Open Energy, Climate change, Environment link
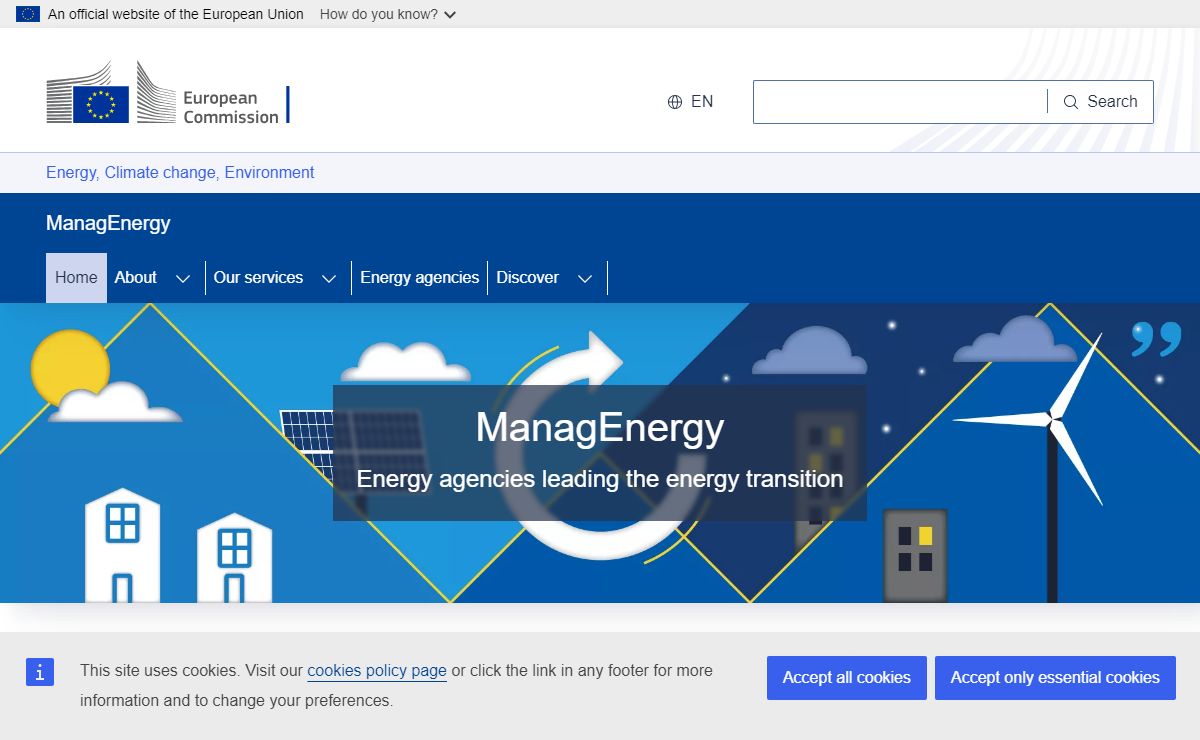Screen dimensions: 1200x740 [x=180, y=173]
